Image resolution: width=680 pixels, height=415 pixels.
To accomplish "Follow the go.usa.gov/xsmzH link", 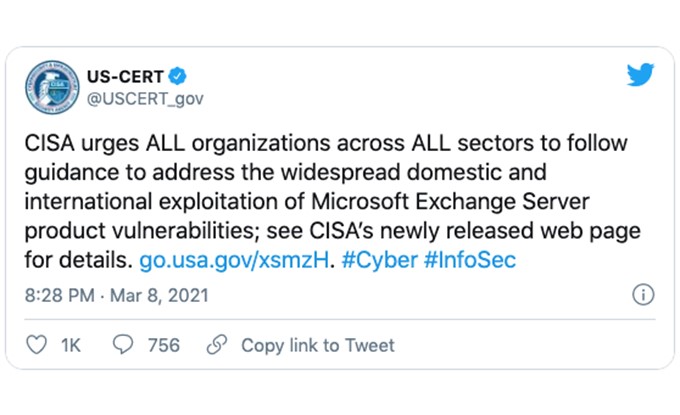I will tap(234, 260).
